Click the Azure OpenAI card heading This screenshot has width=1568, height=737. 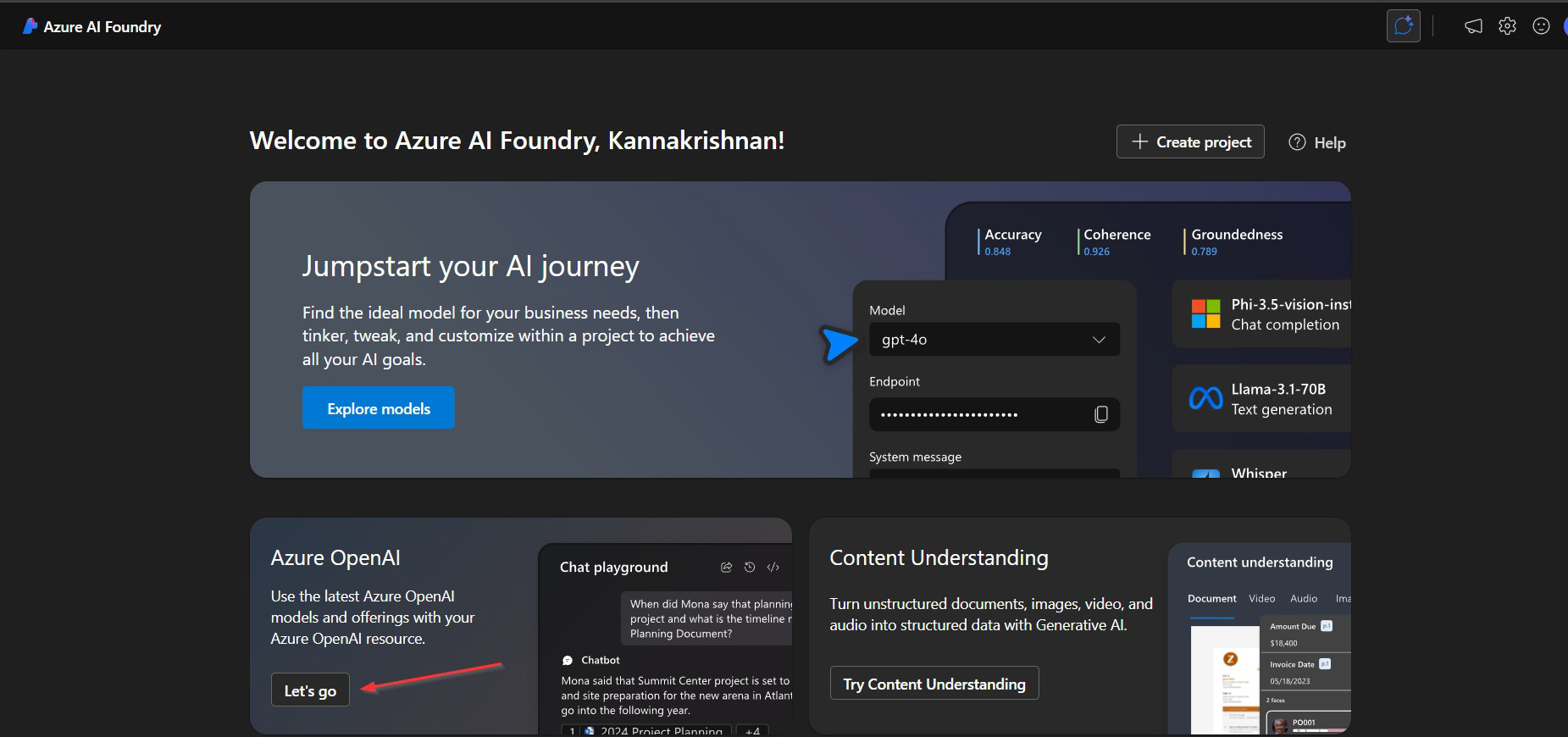(335, 557)
